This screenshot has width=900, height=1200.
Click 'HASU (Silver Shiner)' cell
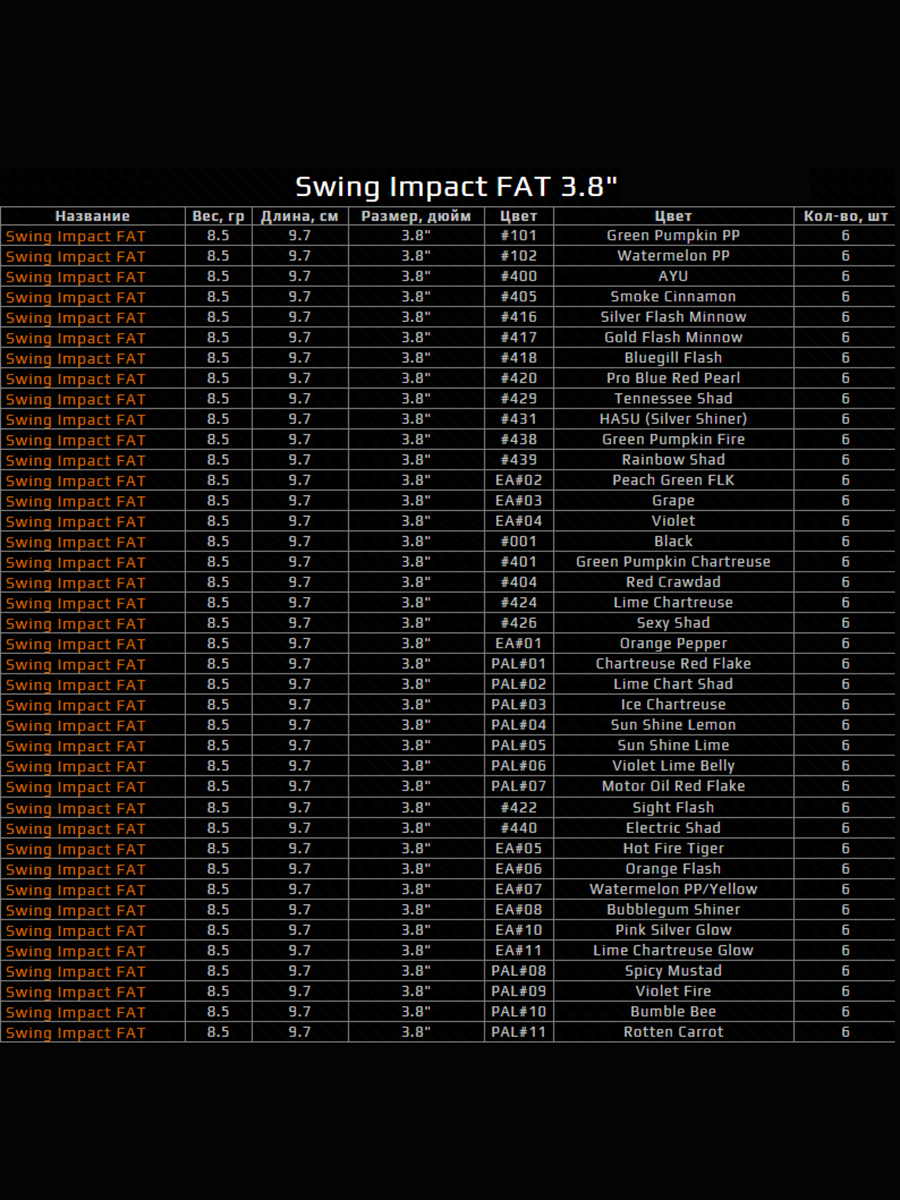674,419
